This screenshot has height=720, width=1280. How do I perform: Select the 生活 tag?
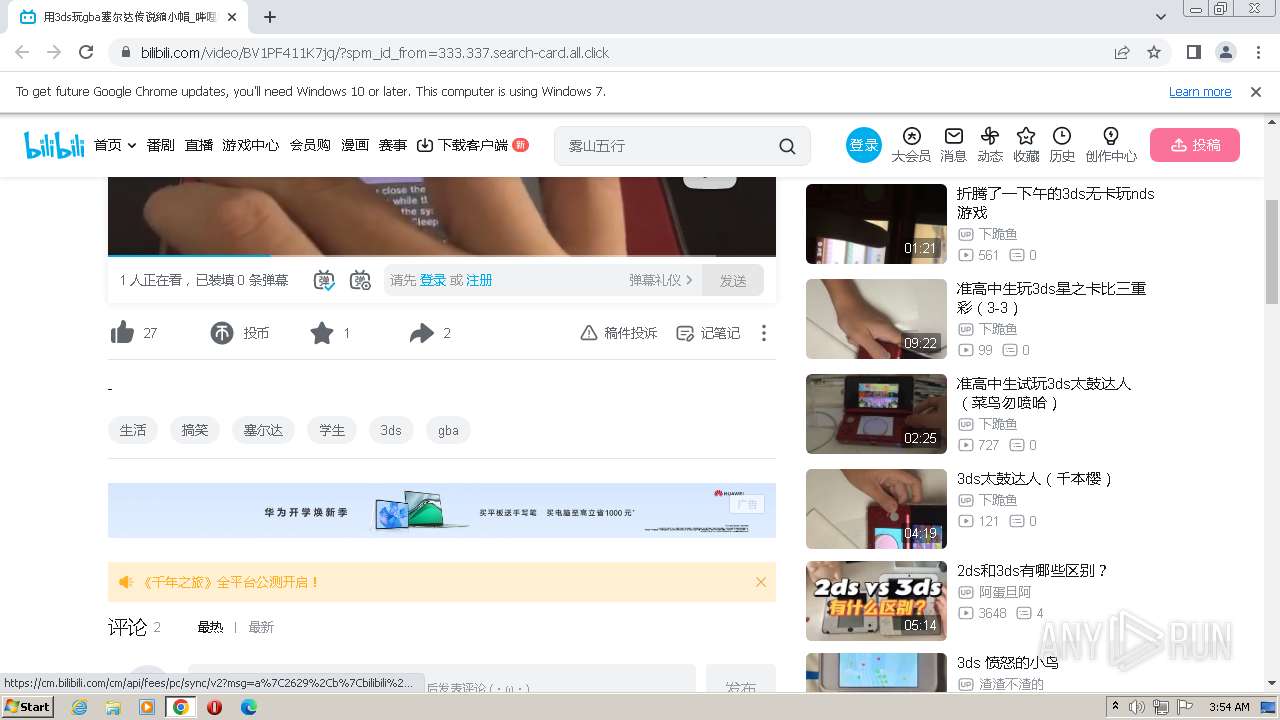click(133, 430)
